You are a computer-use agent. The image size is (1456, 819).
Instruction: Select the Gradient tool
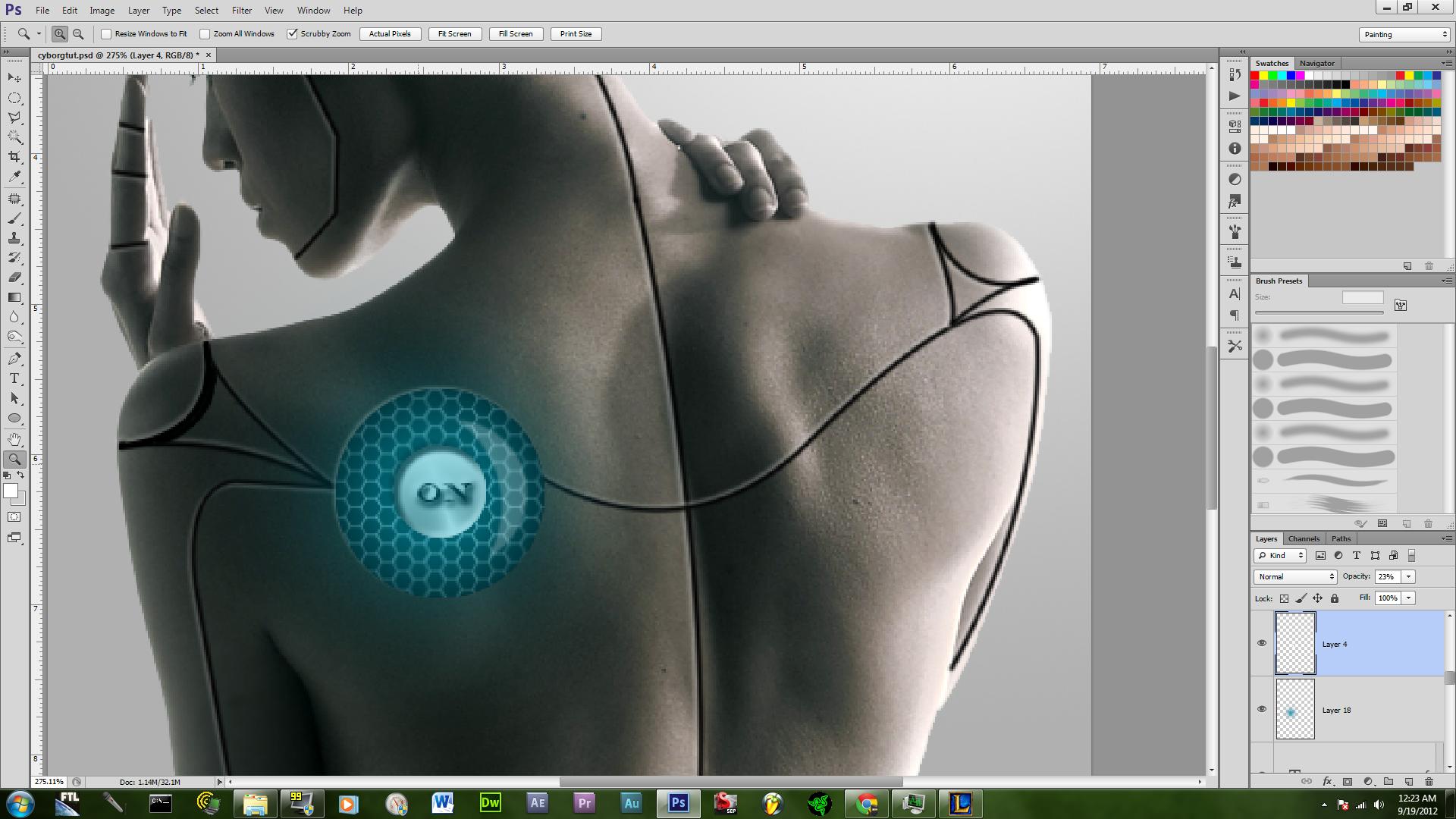(x=14, y=297)
